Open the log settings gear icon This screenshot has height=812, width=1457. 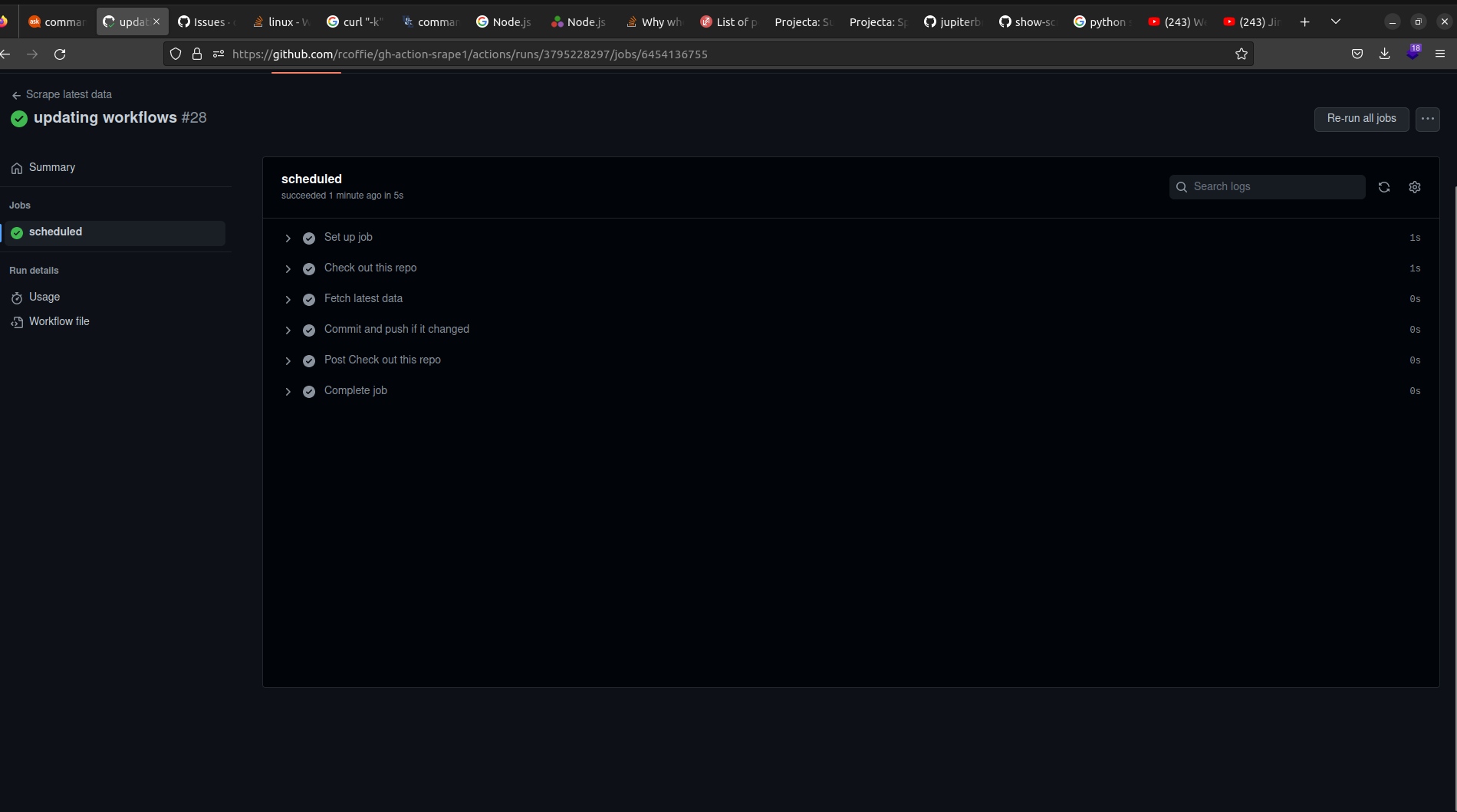tap(1415, 187)
